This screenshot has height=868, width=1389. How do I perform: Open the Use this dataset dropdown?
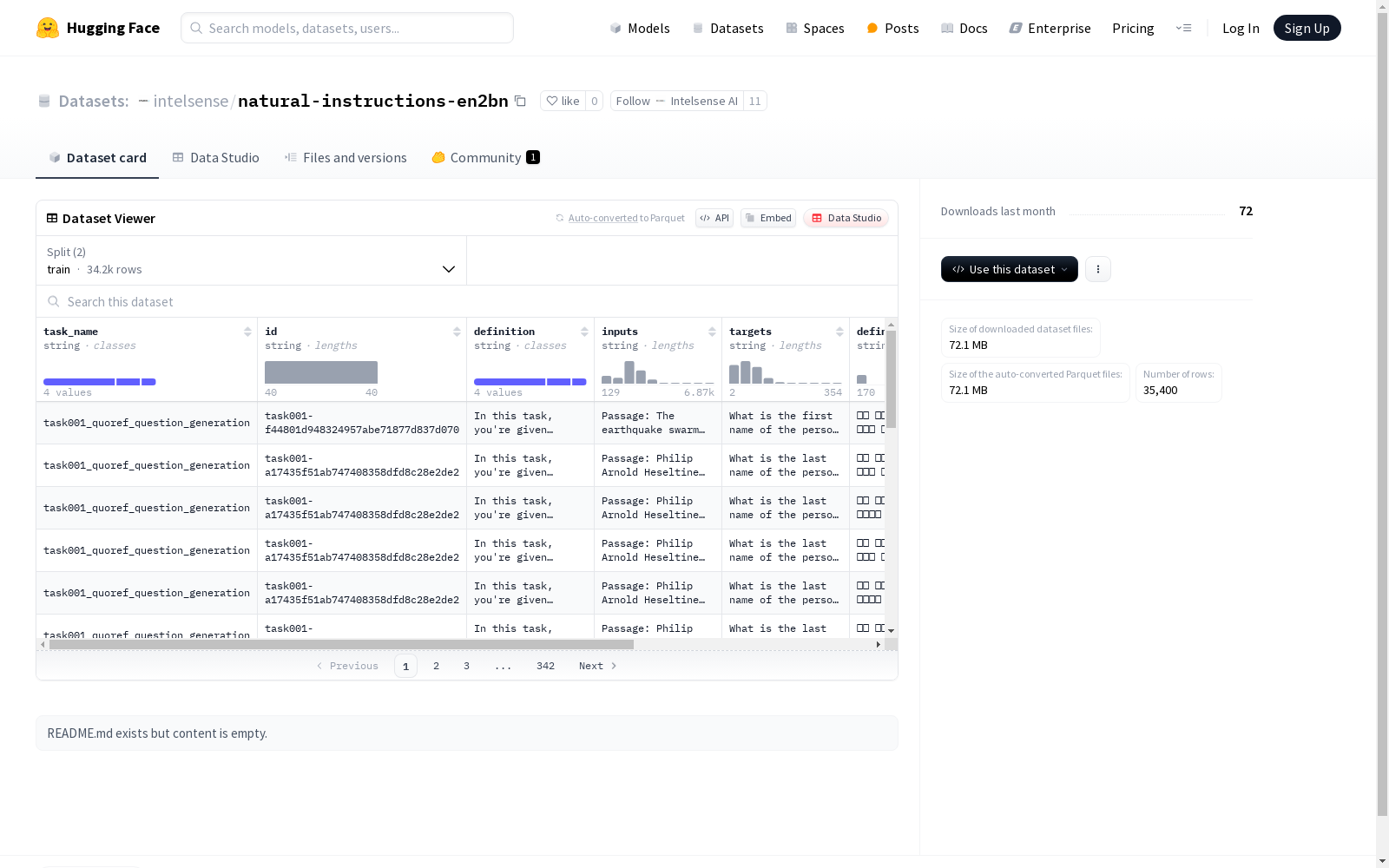1010,269
